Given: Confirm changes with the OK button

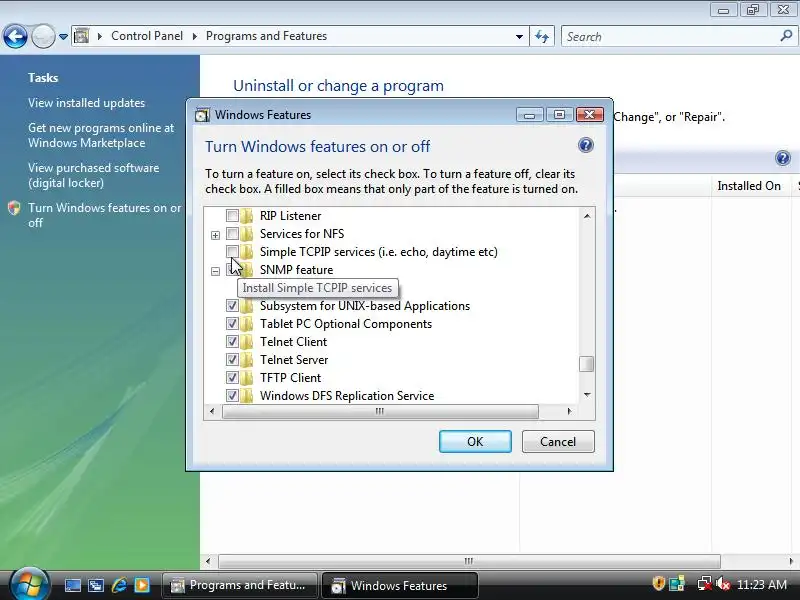Looking at the screenshot, I should (x=475, y=441).
